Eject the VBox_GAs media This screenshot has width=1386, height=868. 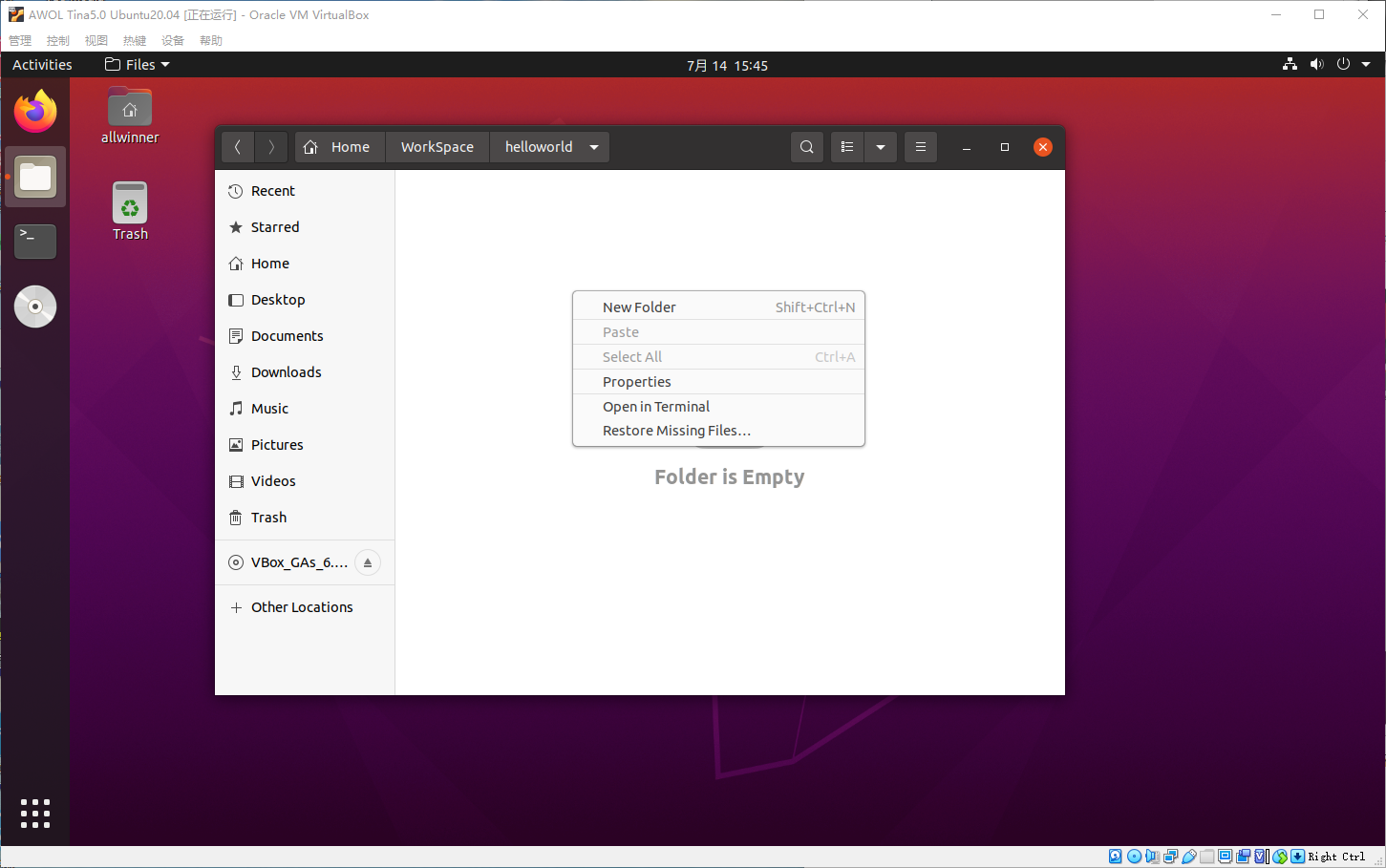(x=368, y=562)
